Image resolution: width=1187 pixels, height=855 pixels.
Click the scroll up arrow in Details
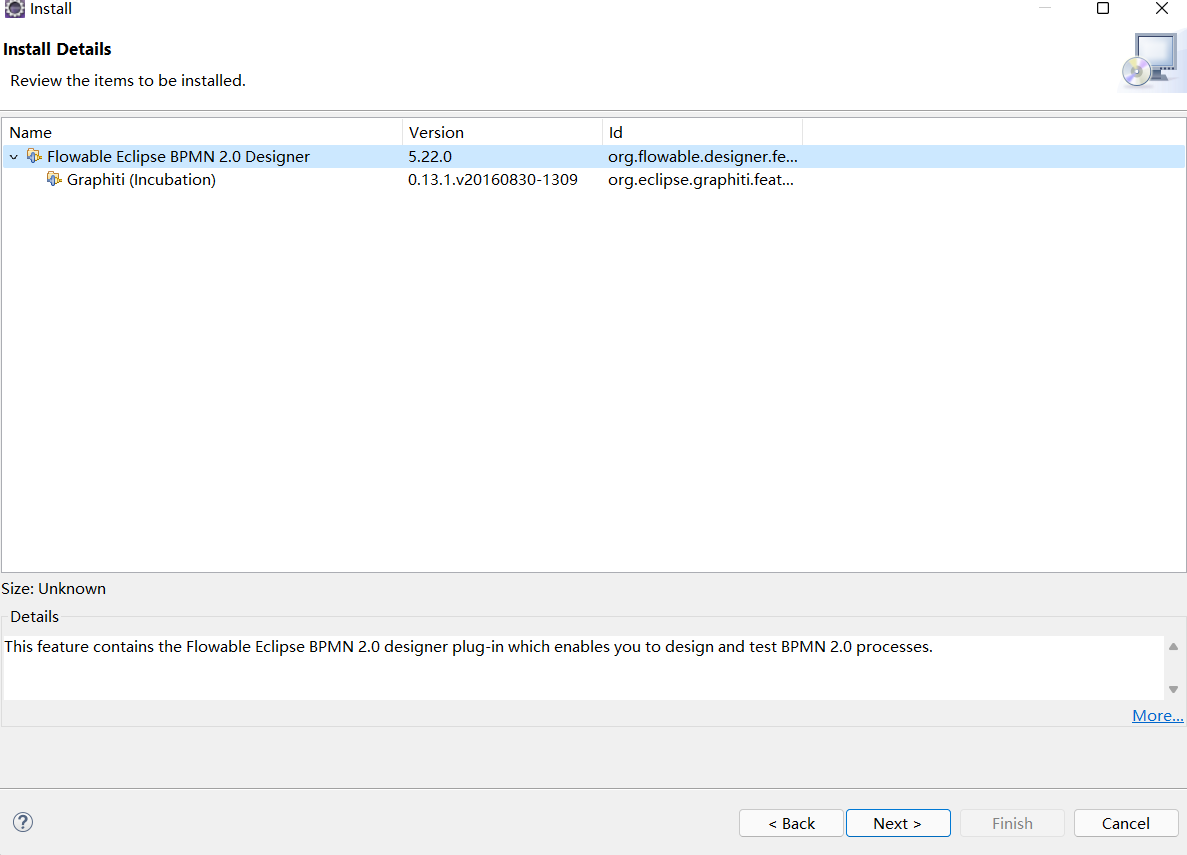pos(1172,646)
